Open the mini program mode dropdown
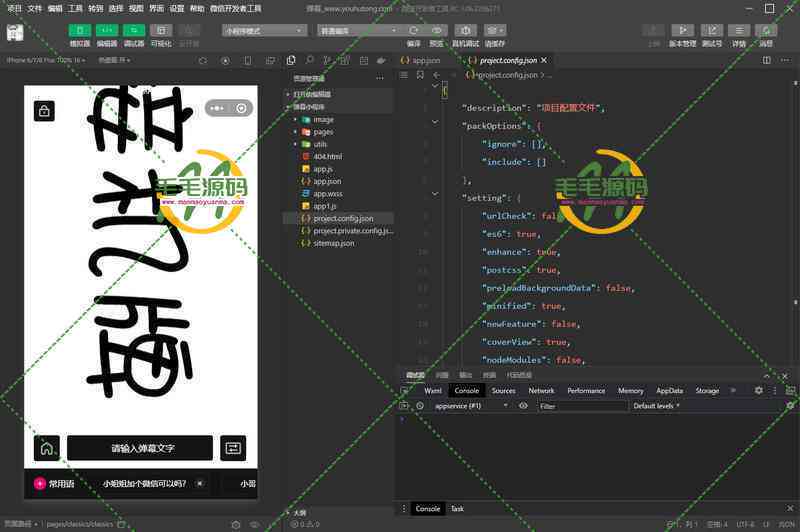Image resolution: width=800 pixels, height=532 pixels. pos(264,31)
